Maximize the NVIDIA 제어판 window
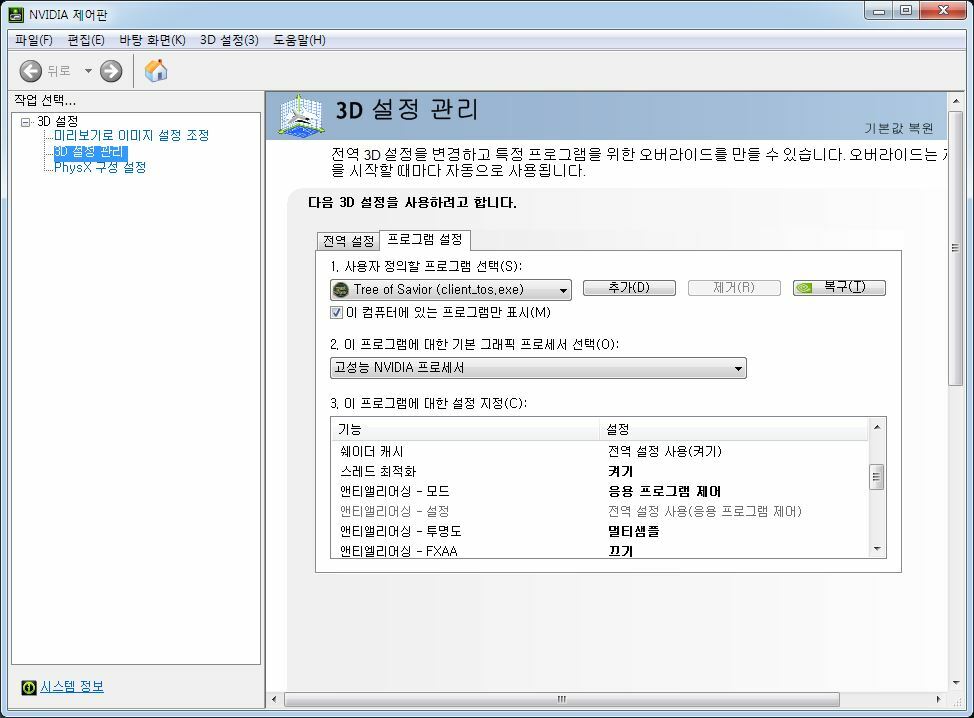Image resolution: width=974 pixels, height=718 pixels. tap(906, 11)
